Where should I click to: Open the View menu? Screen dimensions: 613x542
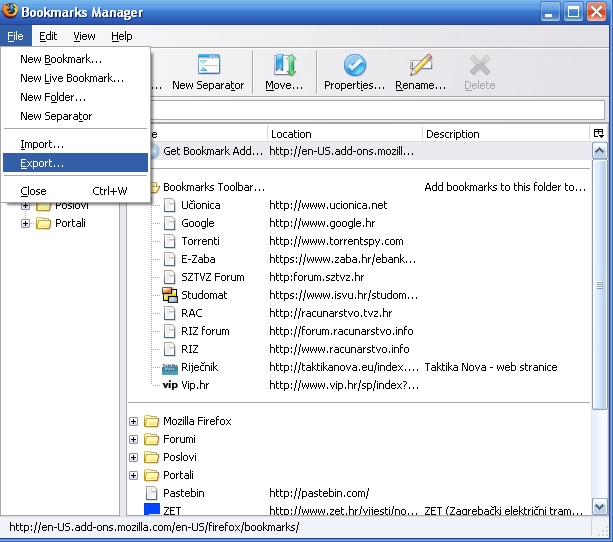[84, 36]
